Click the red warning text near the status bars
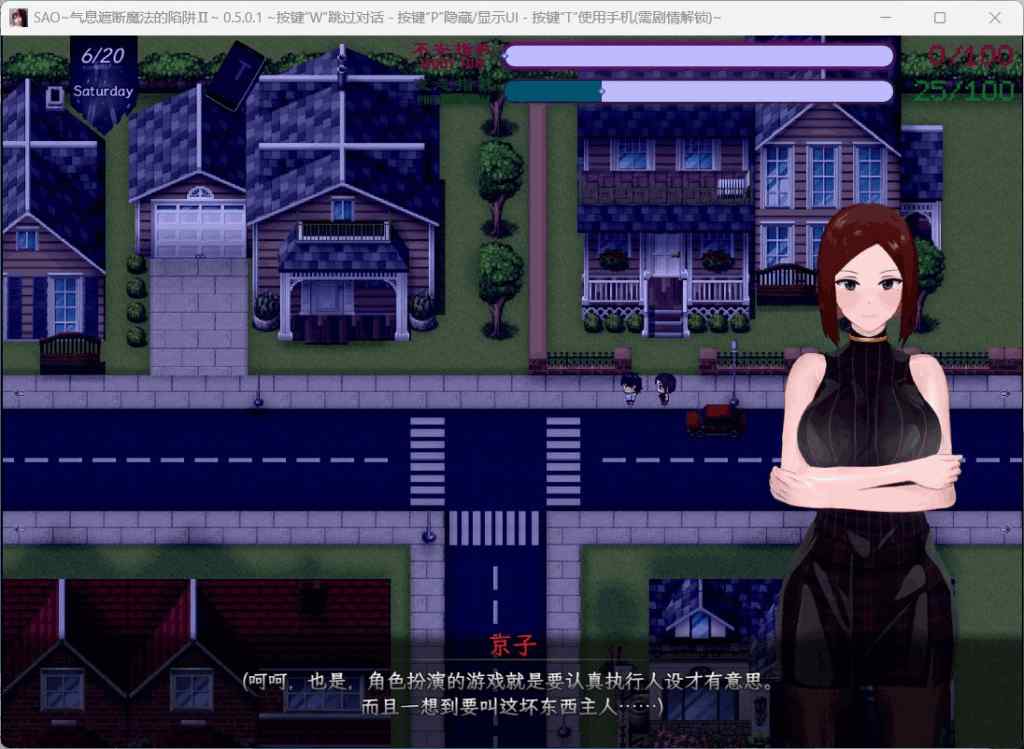The image size is (1024, 749). [x=455, y=55]
